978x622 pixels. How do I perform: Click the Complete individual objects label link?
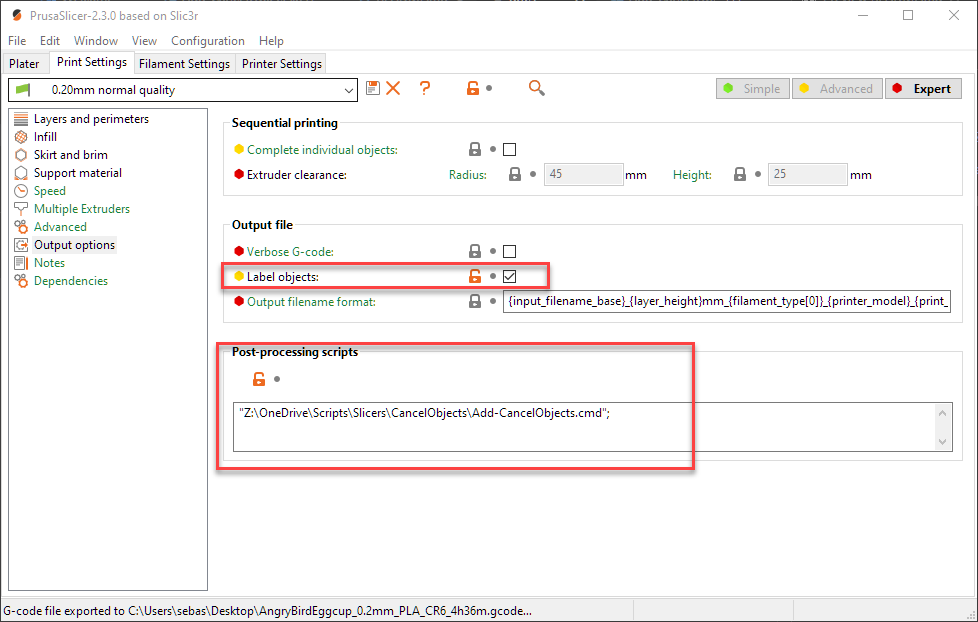[322, 150]
